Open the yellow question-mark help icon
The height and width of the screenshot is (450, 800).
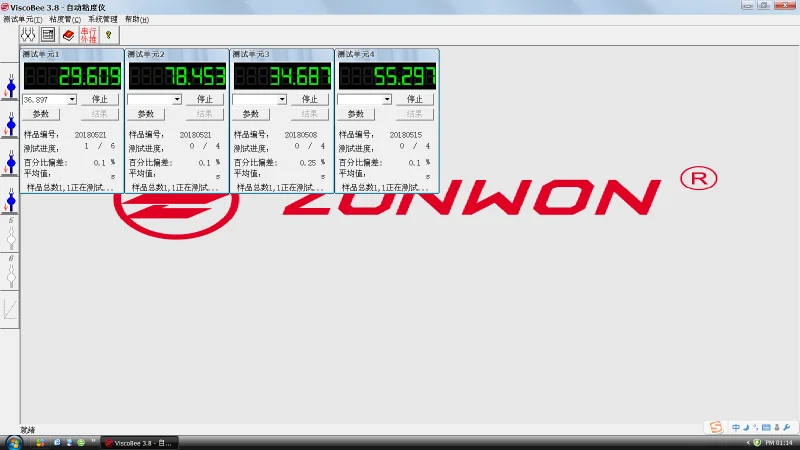(x=109, y=35)
